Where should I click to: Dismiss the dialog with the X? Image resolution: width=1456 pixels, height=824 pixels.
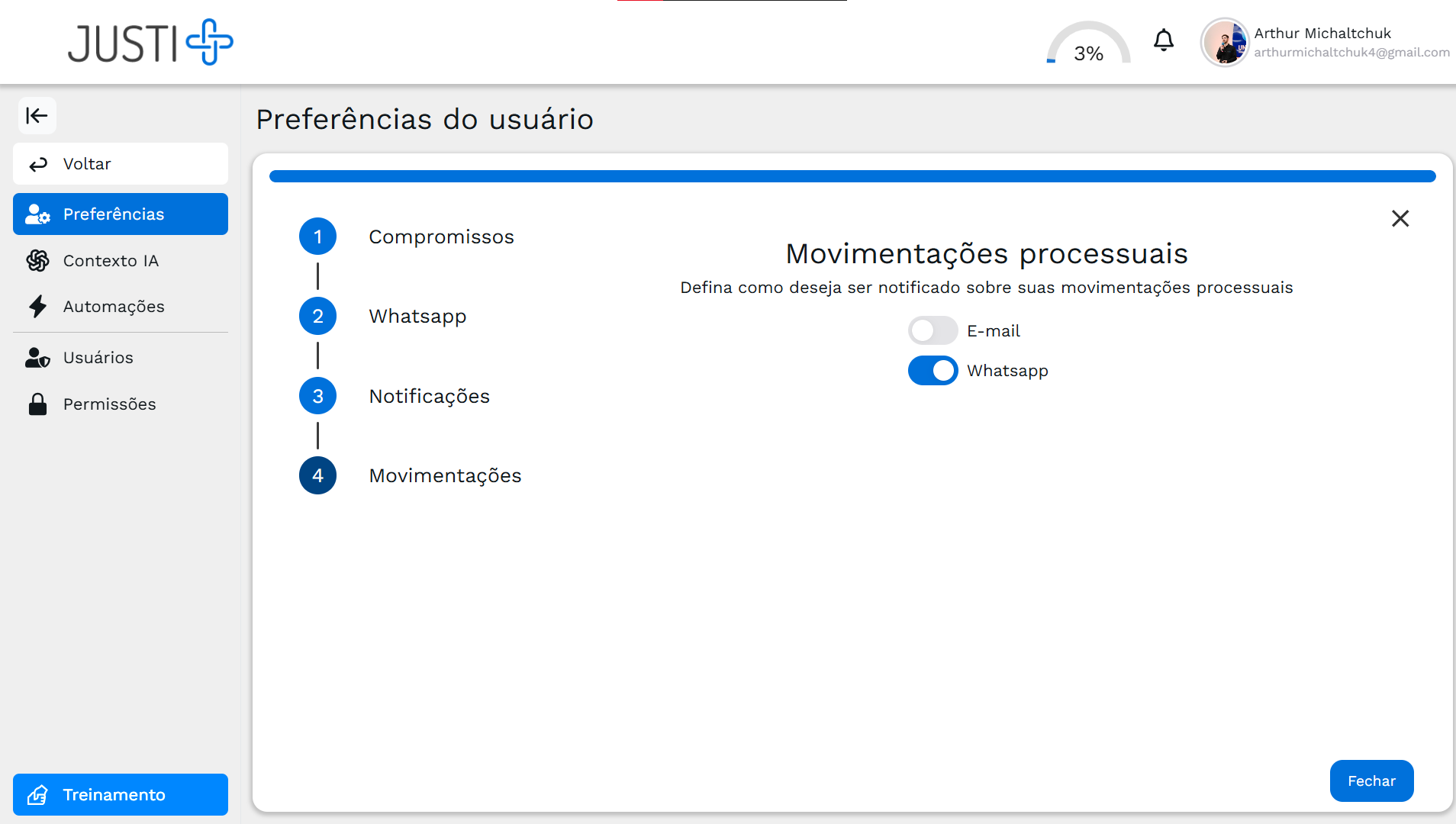[x=1400, y=219]
